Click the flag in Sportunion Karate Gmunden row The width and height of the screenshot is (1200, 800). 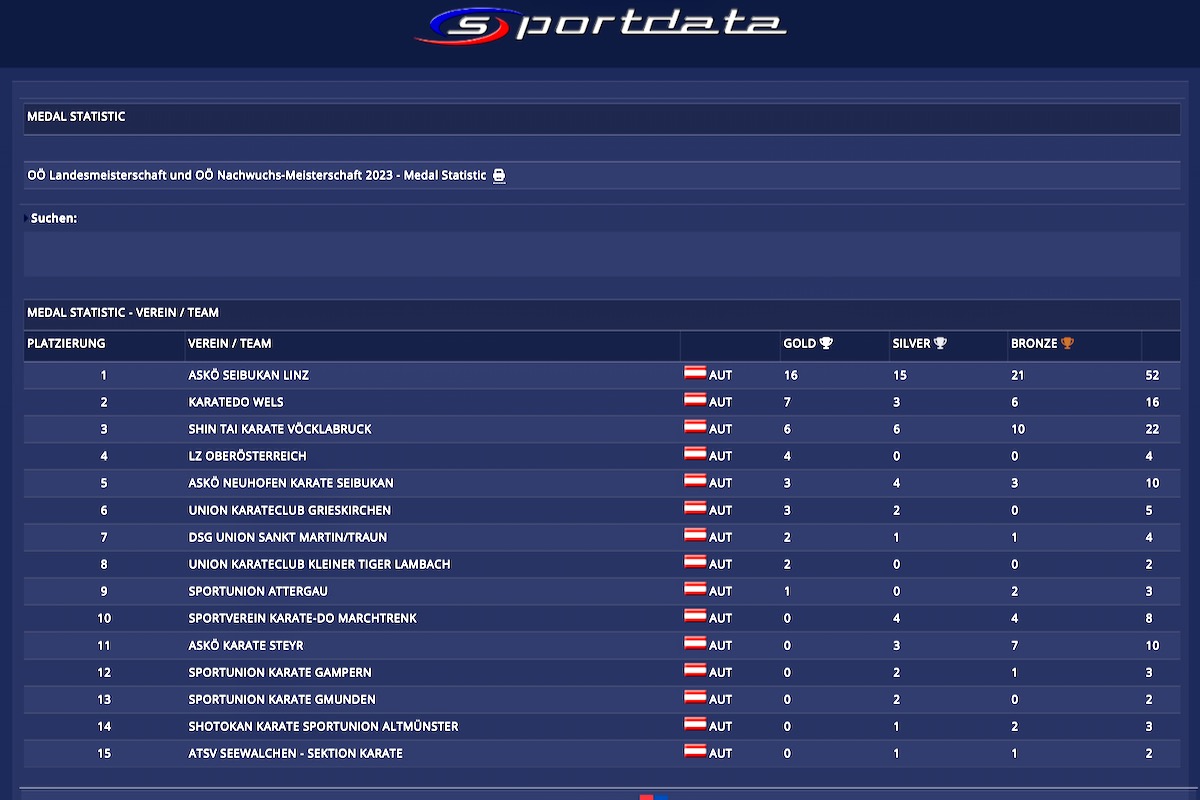pos(695,698)
